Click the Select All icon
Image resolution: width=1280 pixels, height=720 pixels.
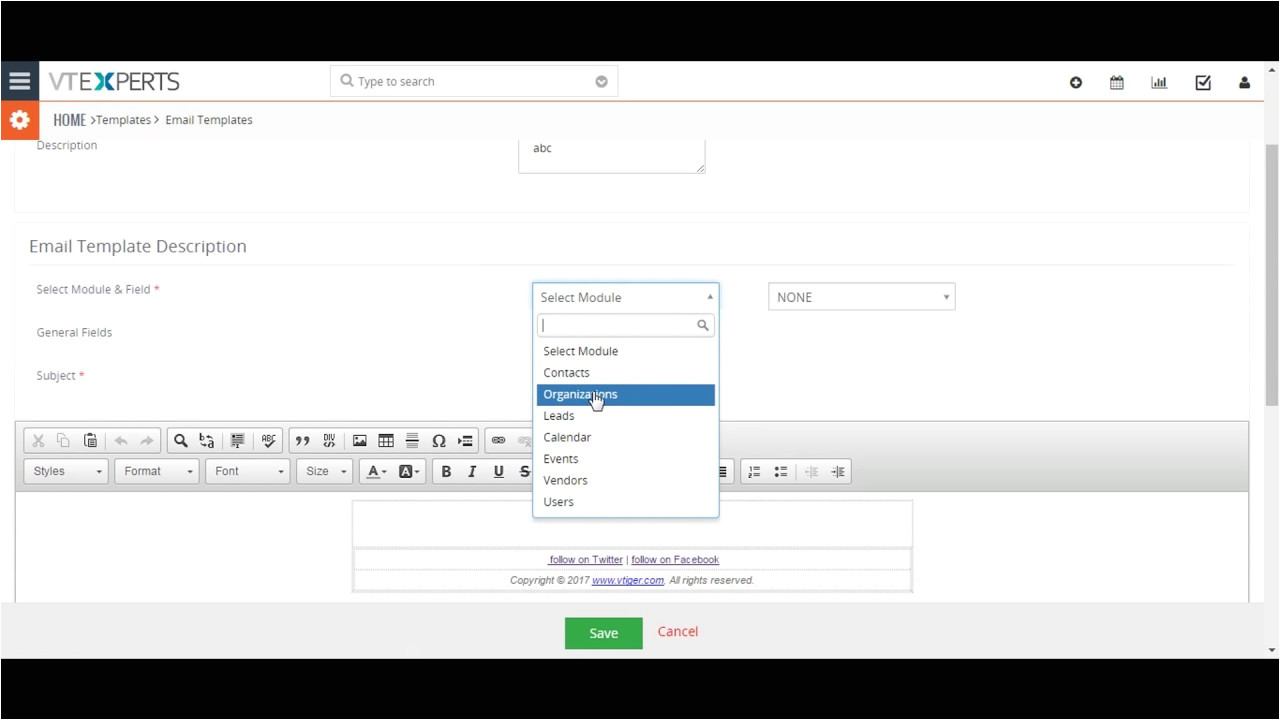coord(238,441)
